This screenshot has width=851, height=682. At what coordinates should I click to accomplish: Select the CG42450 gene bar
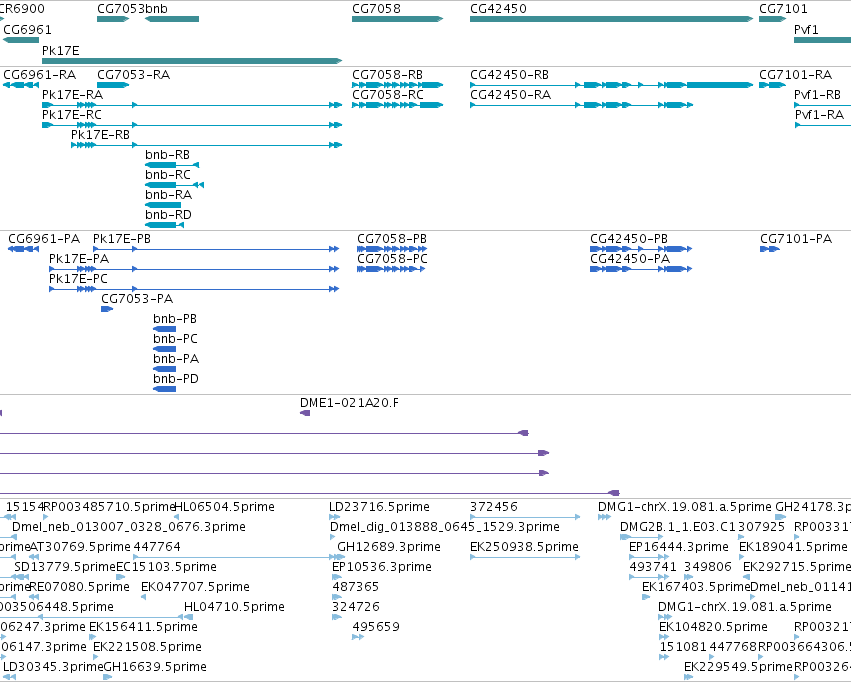pyautogui.click(x=612, y=19)
